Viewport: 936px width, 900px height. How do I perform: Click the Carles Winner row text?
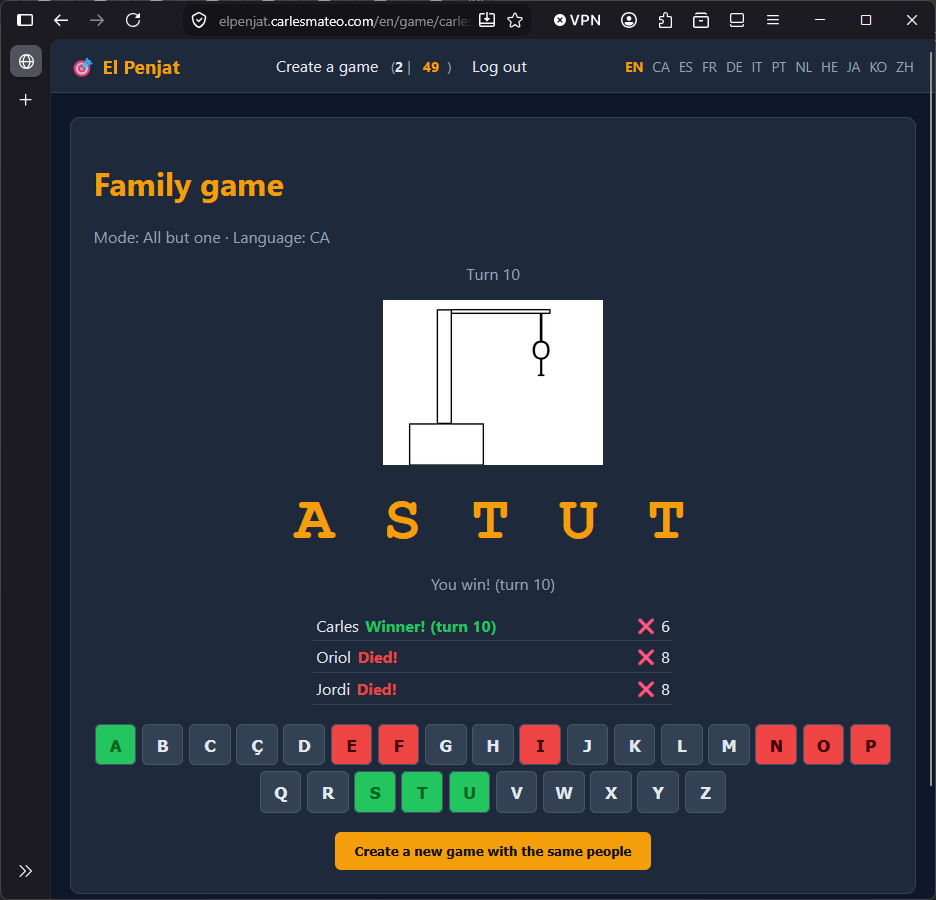click(406, 627)
